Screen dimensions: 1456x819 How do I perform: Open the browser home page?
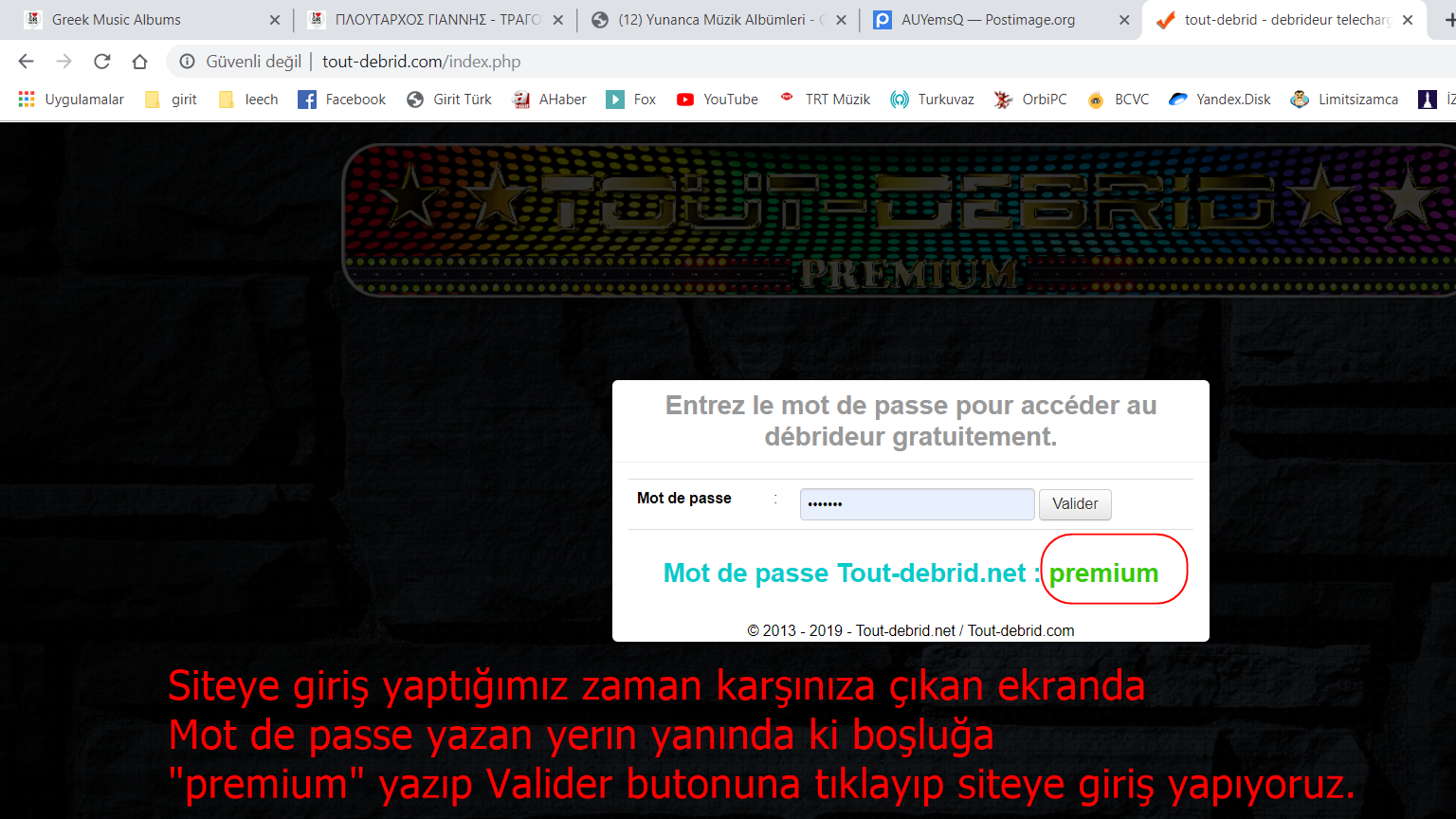point(139,62)
